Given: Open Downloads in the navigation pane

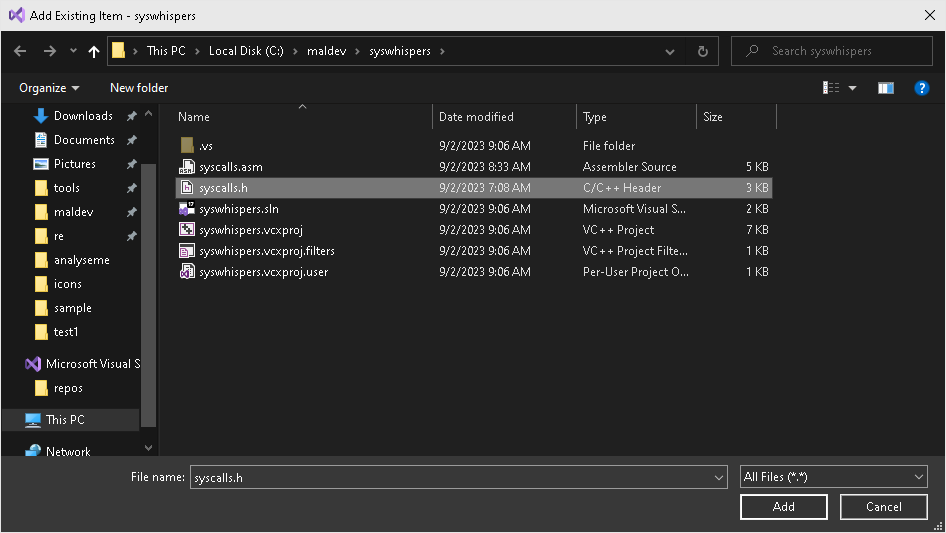Looking at the screenshot, I should click(x=83, y=116).
